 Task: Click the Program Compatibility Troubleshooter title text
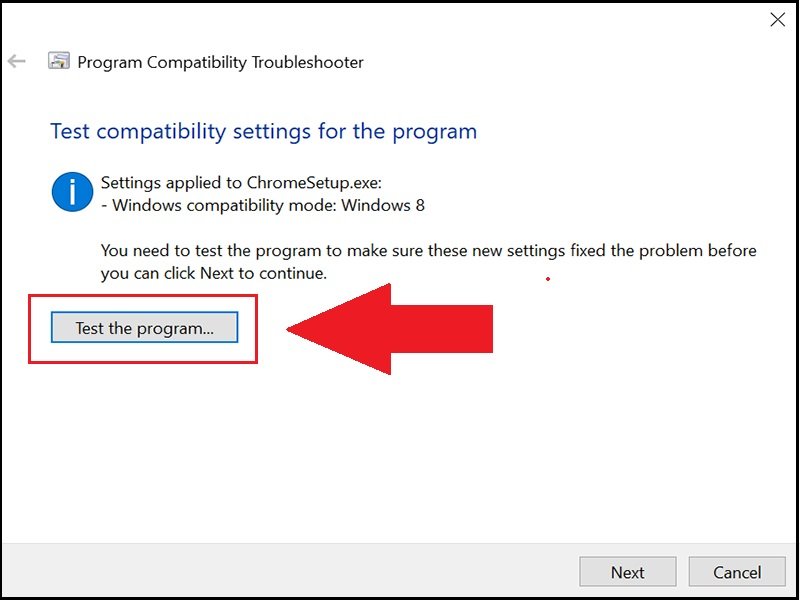(x=220, y=62)
